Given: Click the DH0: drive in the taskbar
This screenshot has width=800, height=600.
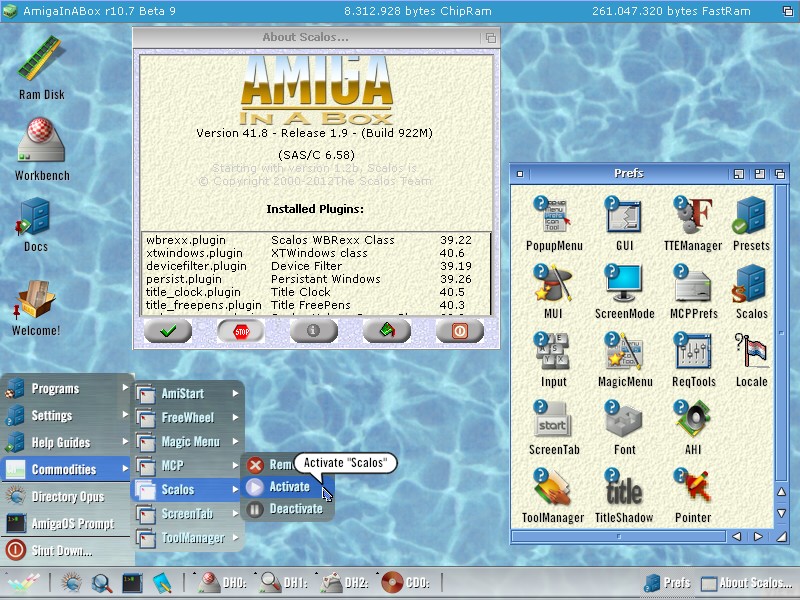Looking at the screenshot, I should [x=220, y=581].
